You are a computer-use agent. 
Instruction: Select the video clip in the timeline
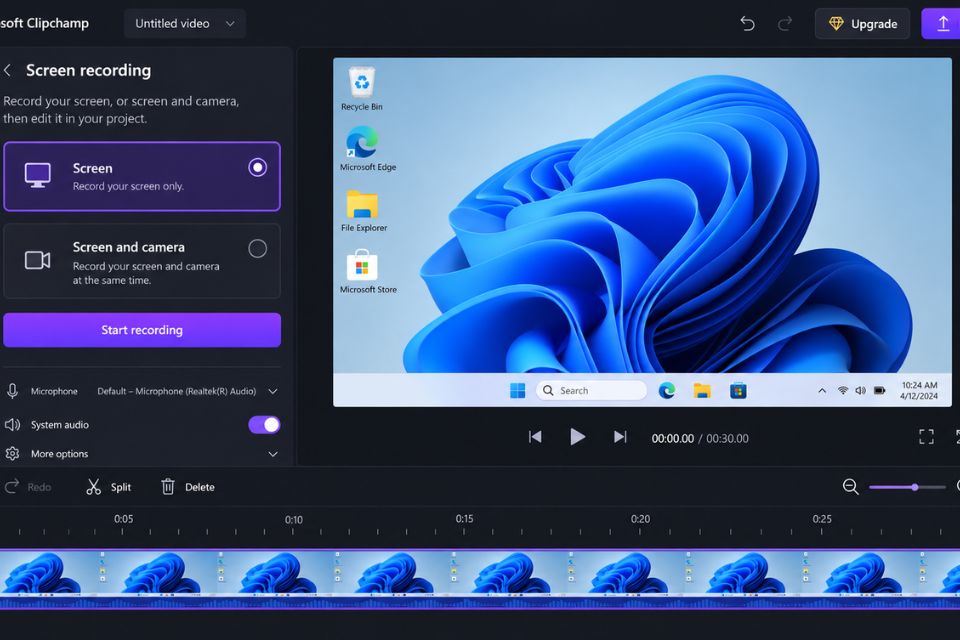tap(480, 579)
